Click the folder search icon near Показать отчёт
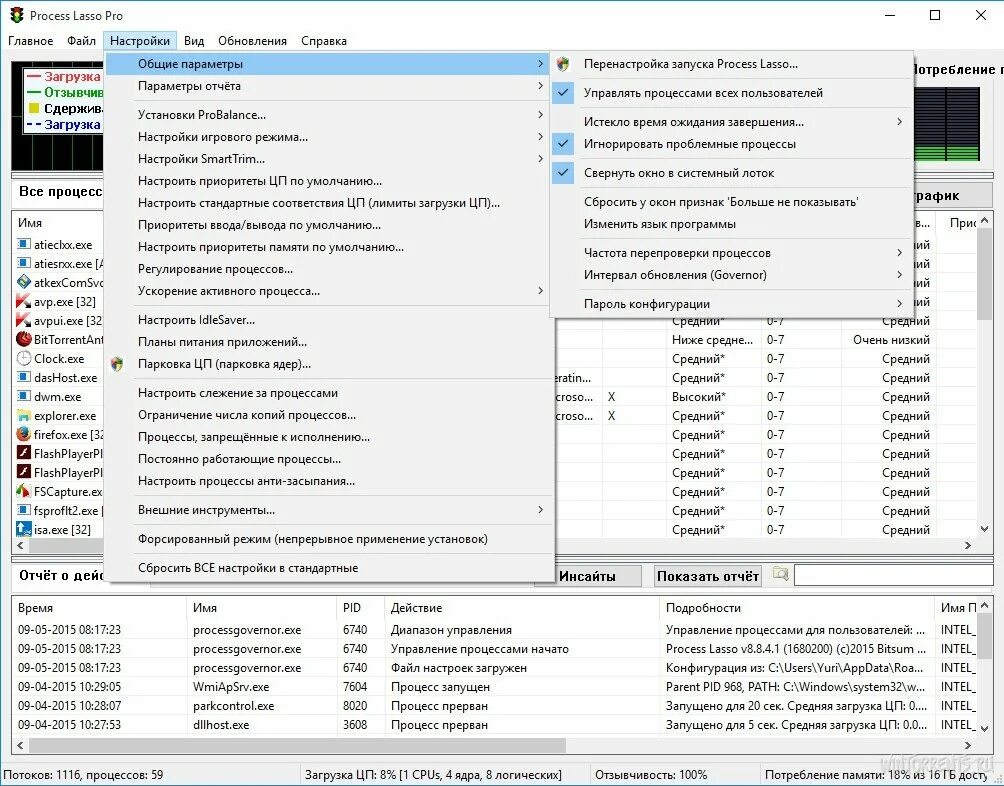The height and width of the screenshot is (786, 1004). (x=779, y=573)
